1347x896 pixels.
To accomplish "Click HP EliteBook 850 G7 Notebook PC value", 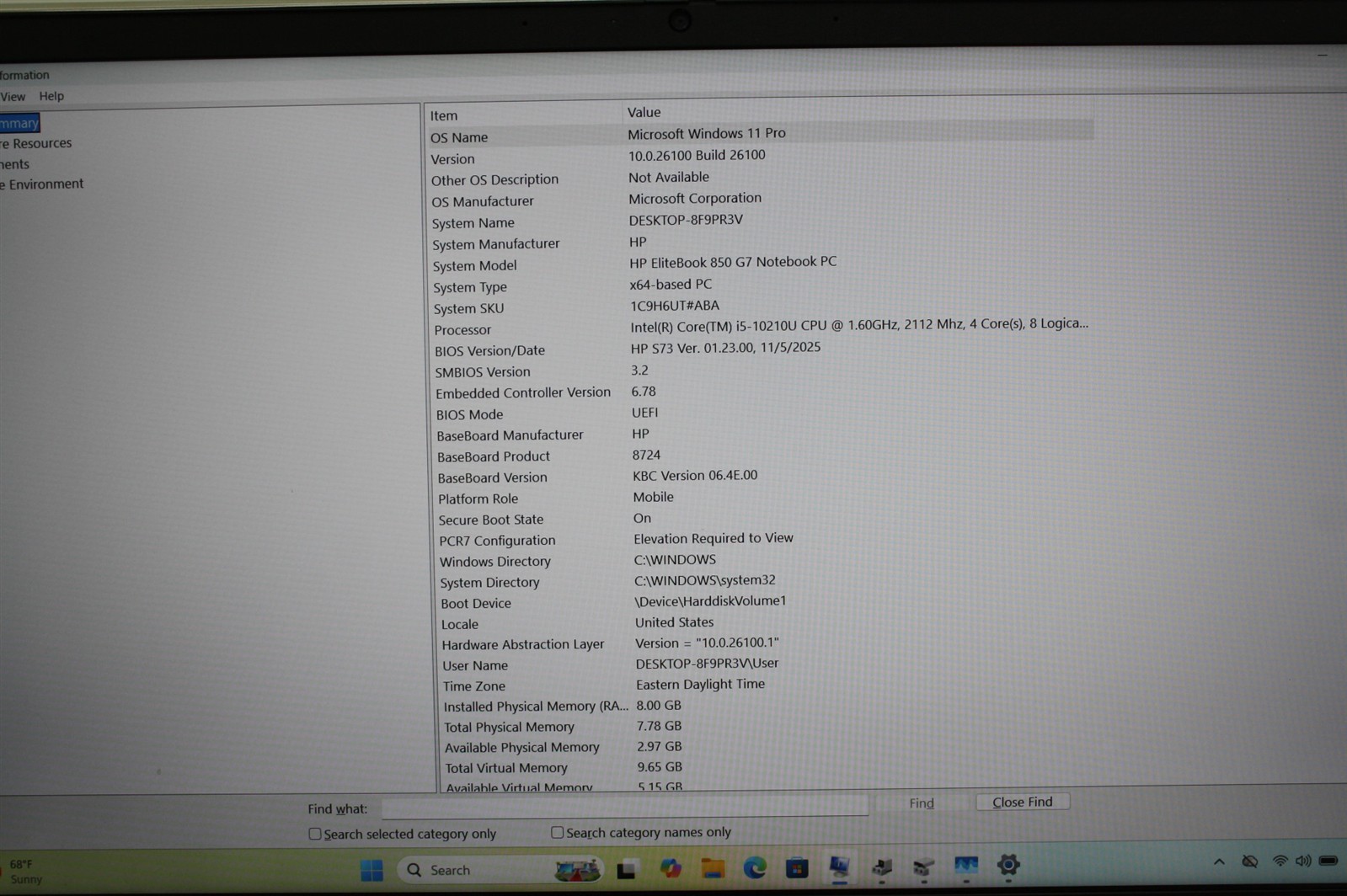I will click(733, 262).
